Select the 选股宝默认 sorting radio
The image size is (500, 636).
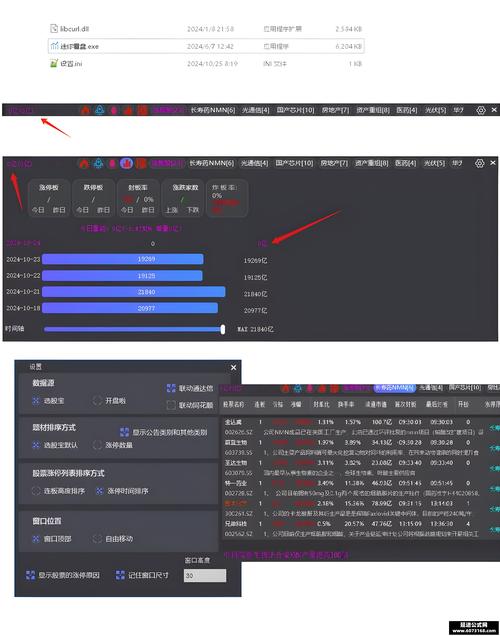point(36,445)
